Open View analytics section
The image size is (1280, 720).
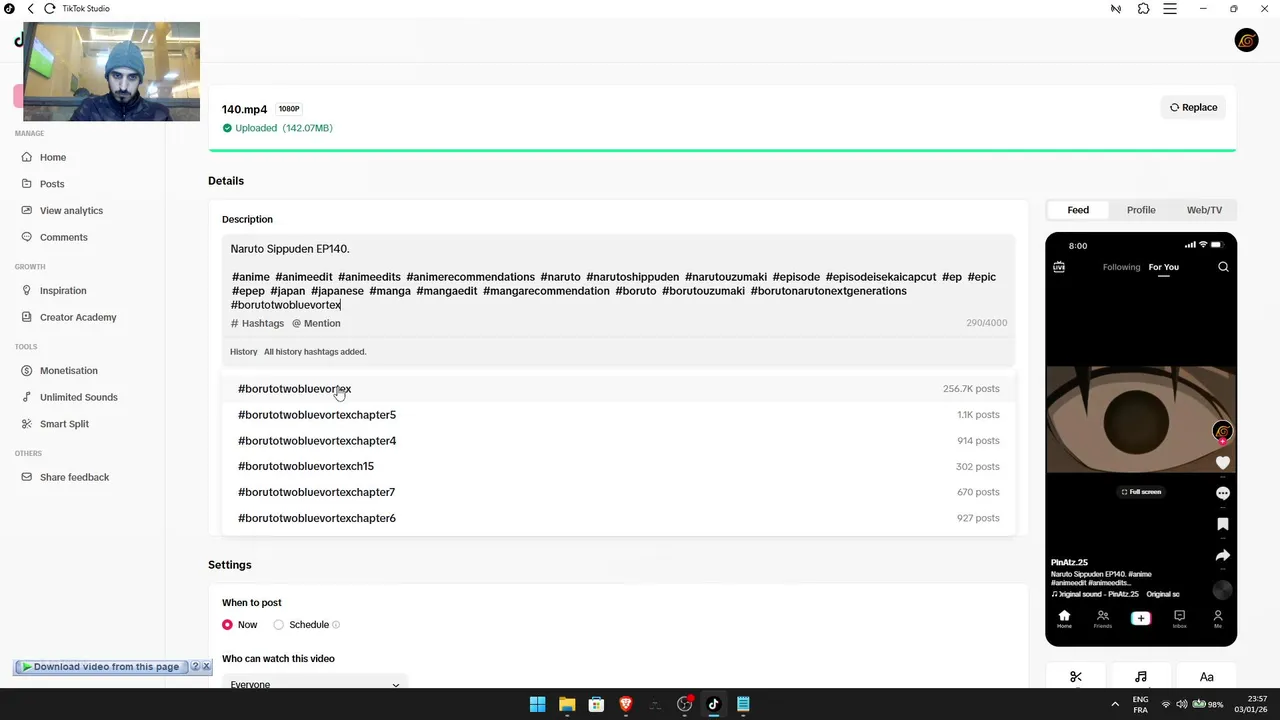pyautogui.click(x=71, y=211)
